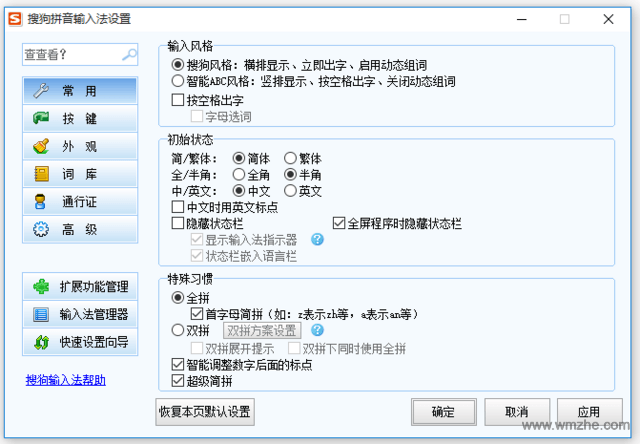Viewport: 640px width, 444px height.
Task: Select 全拼 radio button
Action: point(178,297)
